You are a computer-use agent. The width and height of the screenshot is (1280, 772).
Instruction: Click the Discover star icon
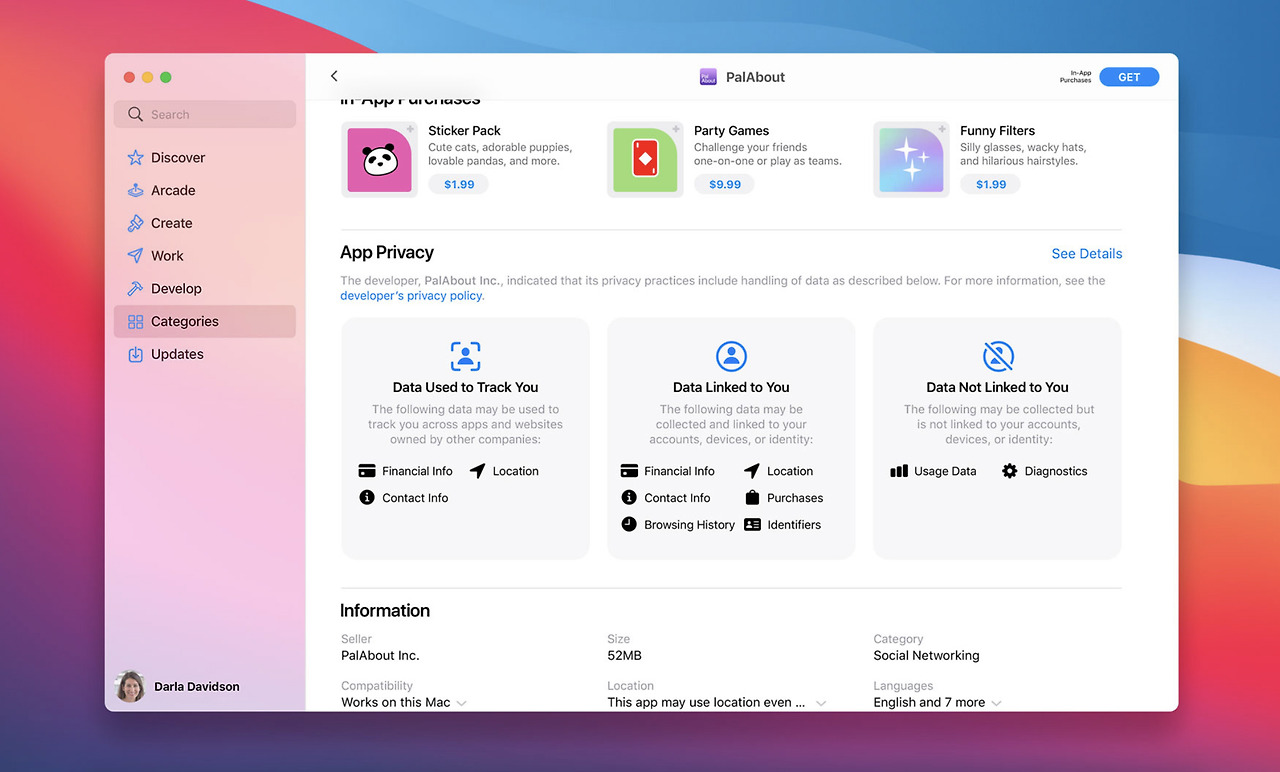point(136,158)
